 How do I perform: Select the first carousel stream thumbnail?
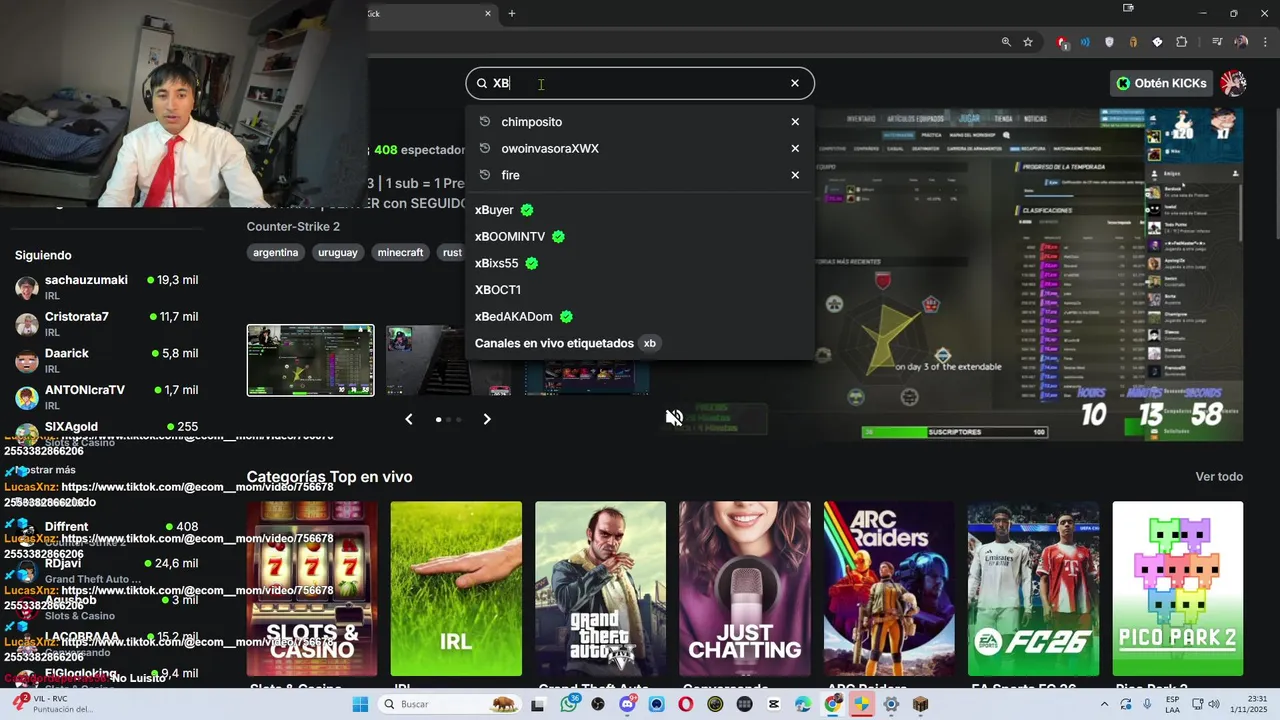(311, 360)
